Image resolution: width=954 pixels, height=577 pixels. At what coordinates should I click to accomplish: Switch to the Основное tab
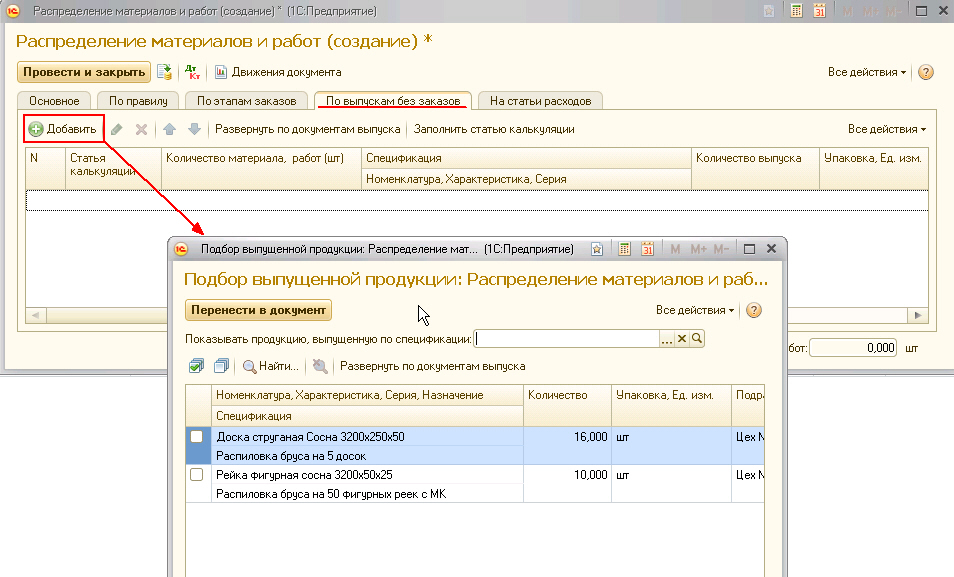54,101
